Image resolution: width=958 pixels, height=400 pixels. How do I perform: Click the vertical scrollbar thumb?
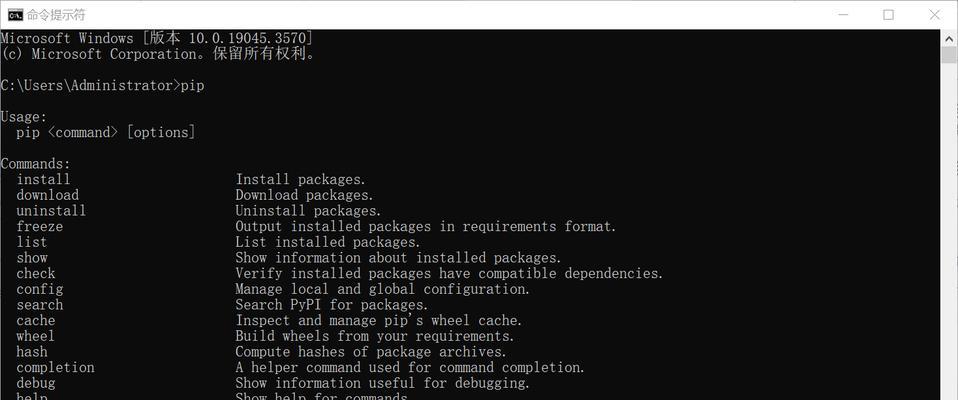point(949,55)
